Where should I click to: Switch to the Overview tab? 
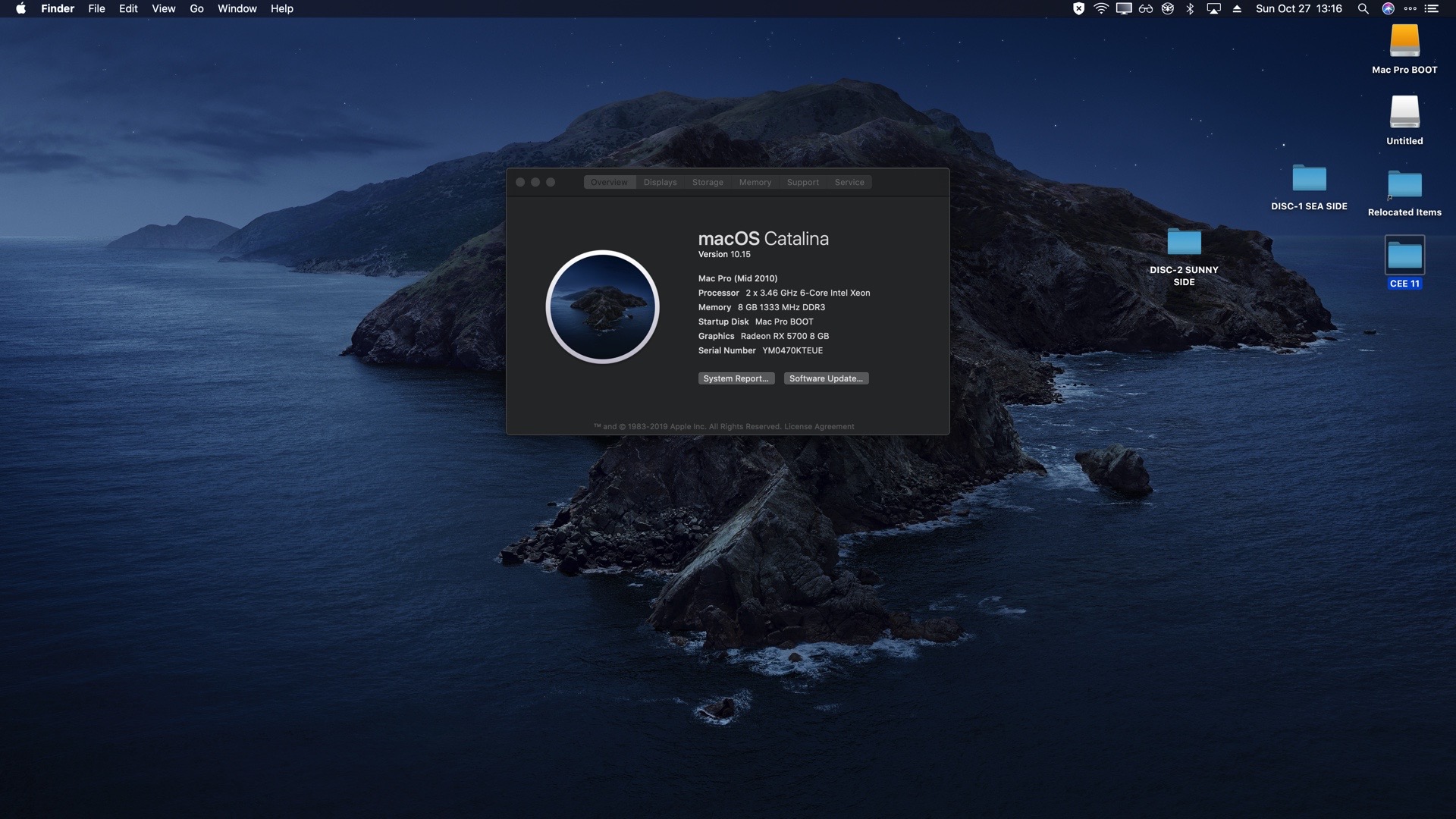pyautogui.click(x=609, y=182)
